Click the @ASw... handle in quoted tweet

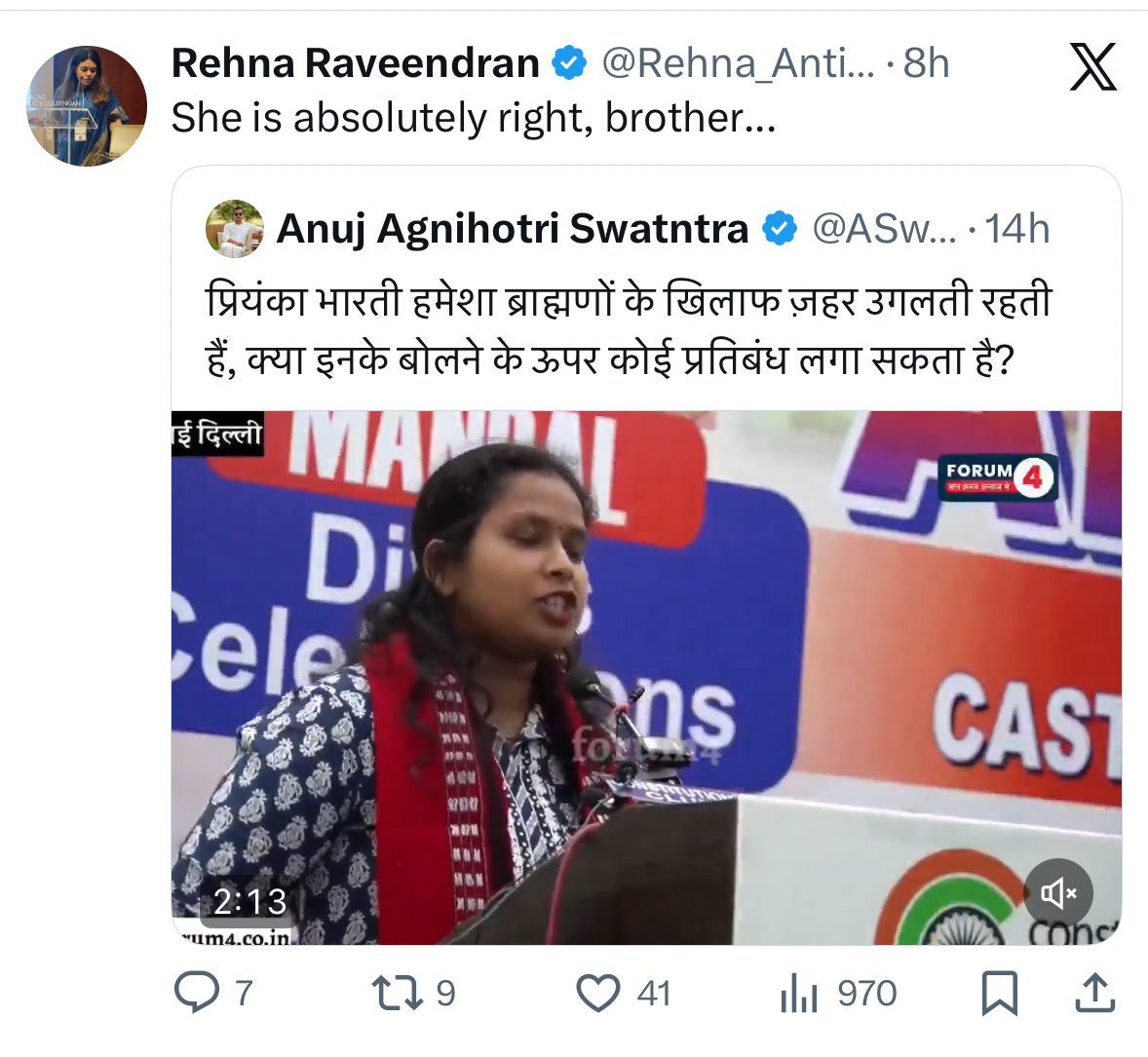click(884, 229)
